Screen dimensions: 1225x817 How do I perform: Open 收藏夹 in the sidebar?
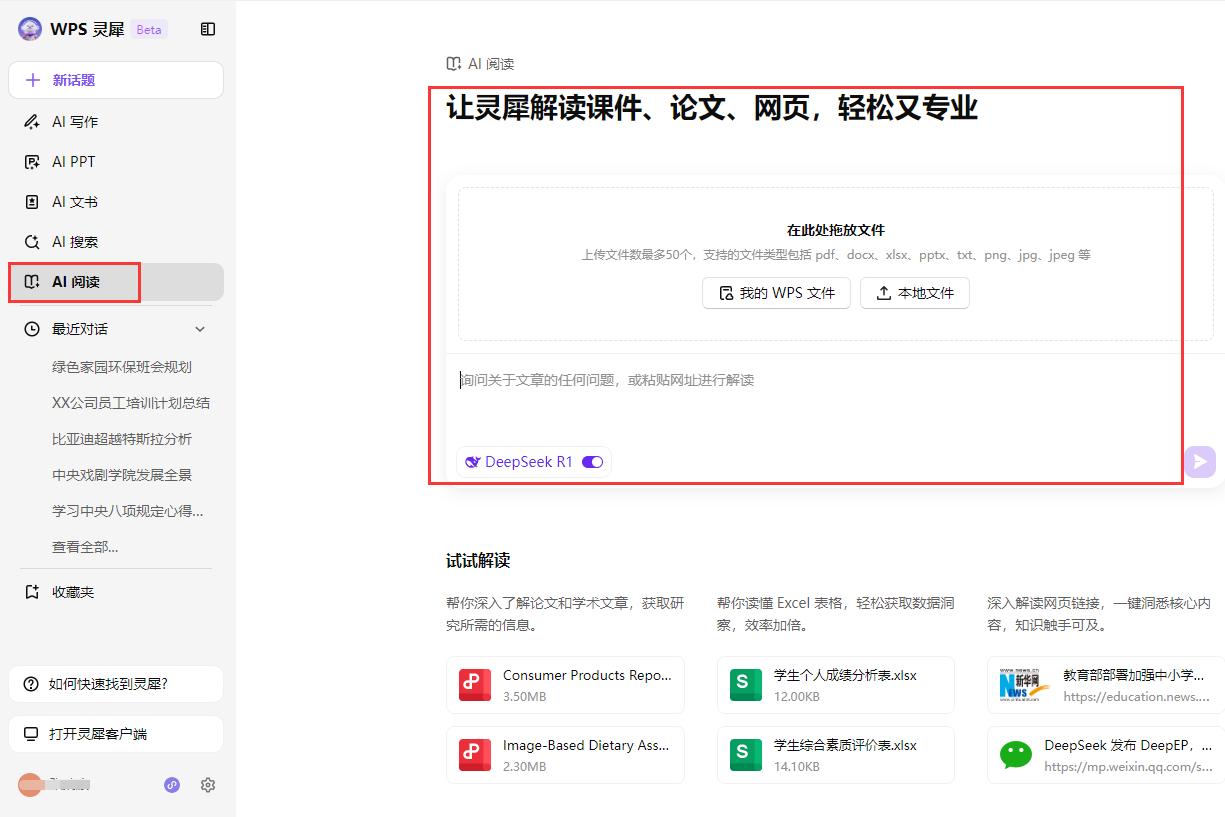tap(116, 592)
